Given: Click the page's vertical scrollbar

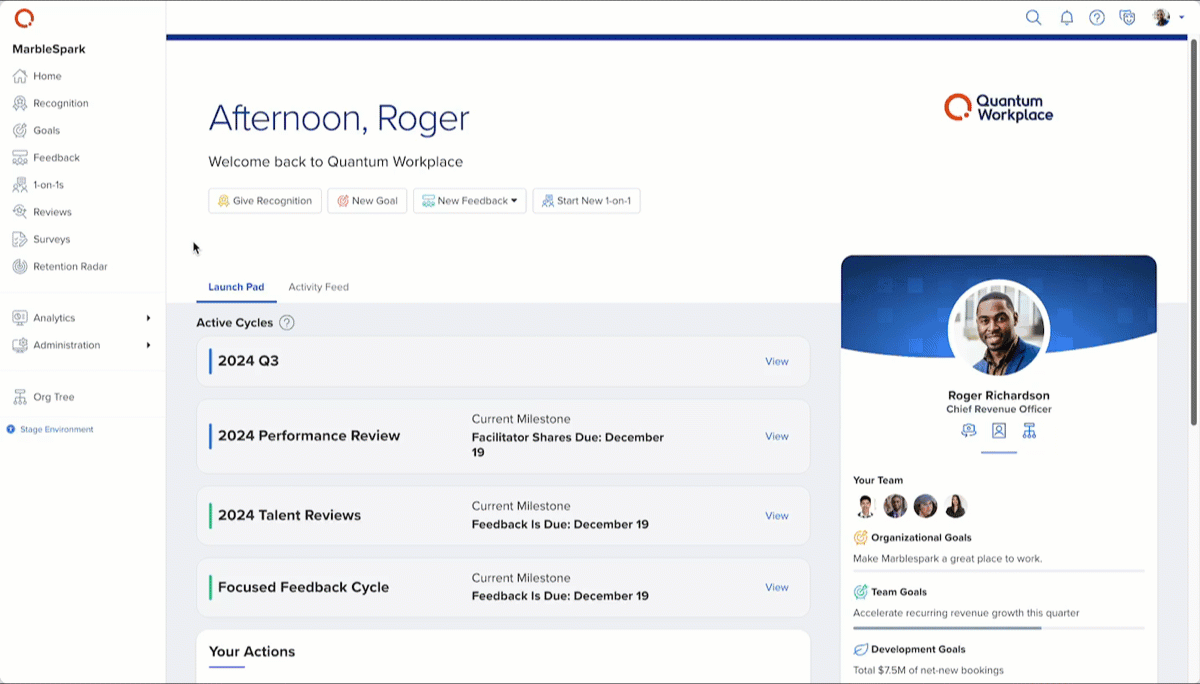Looking at the screenshot, I should click(1193, 230).
